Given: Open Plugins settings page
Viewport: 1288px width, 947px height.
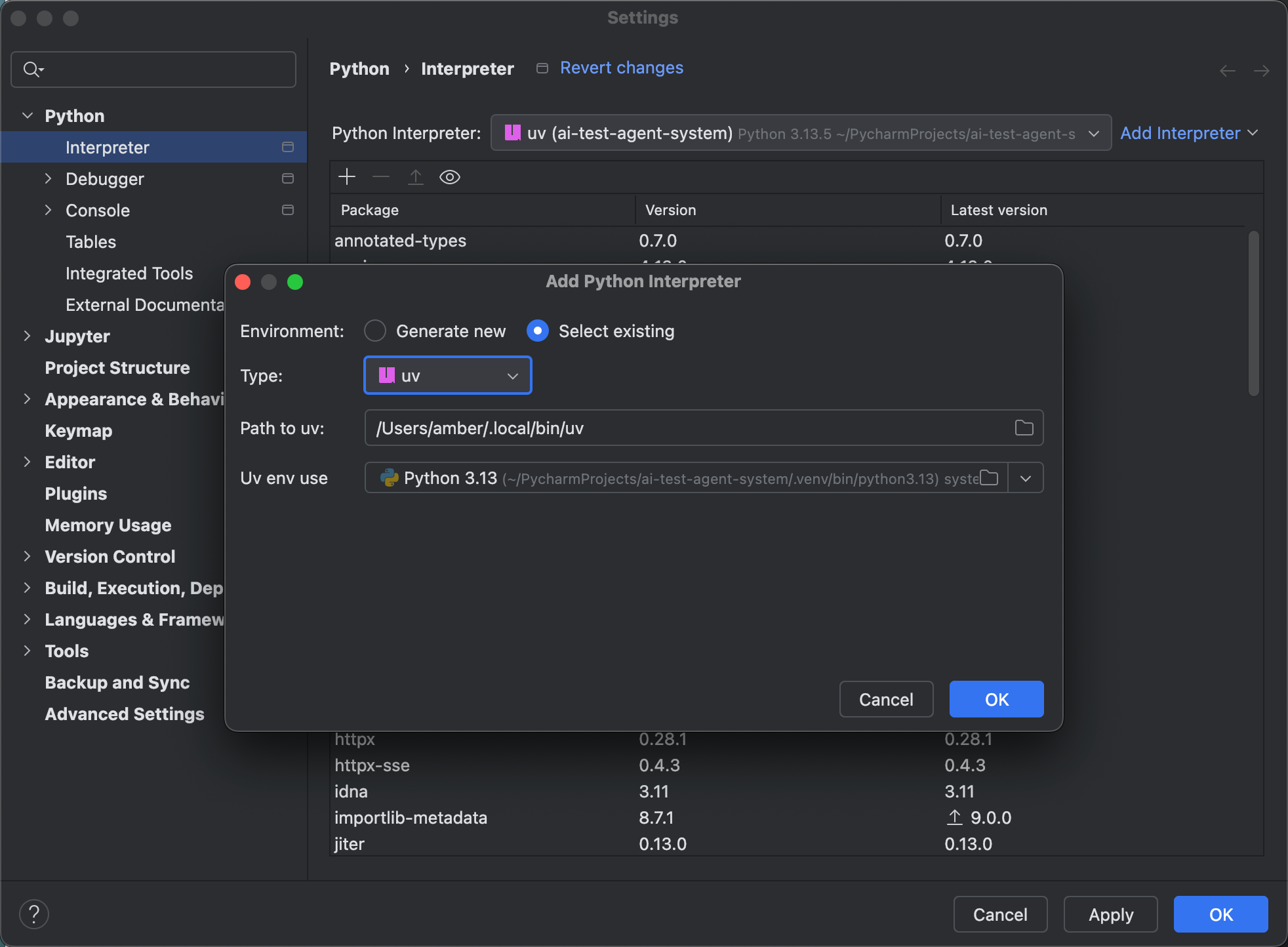Looking at the screenshot, I should tap(76, 494).
